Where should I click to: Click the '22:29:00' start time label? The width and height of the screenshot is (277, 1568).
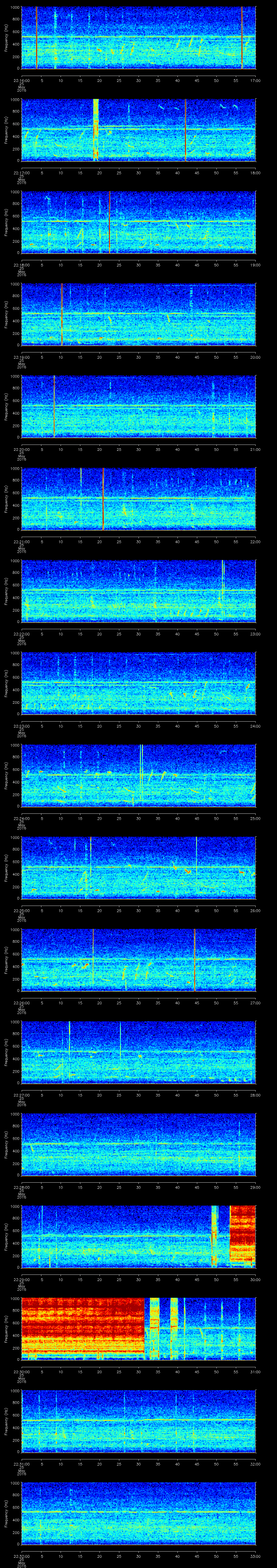21,1279
